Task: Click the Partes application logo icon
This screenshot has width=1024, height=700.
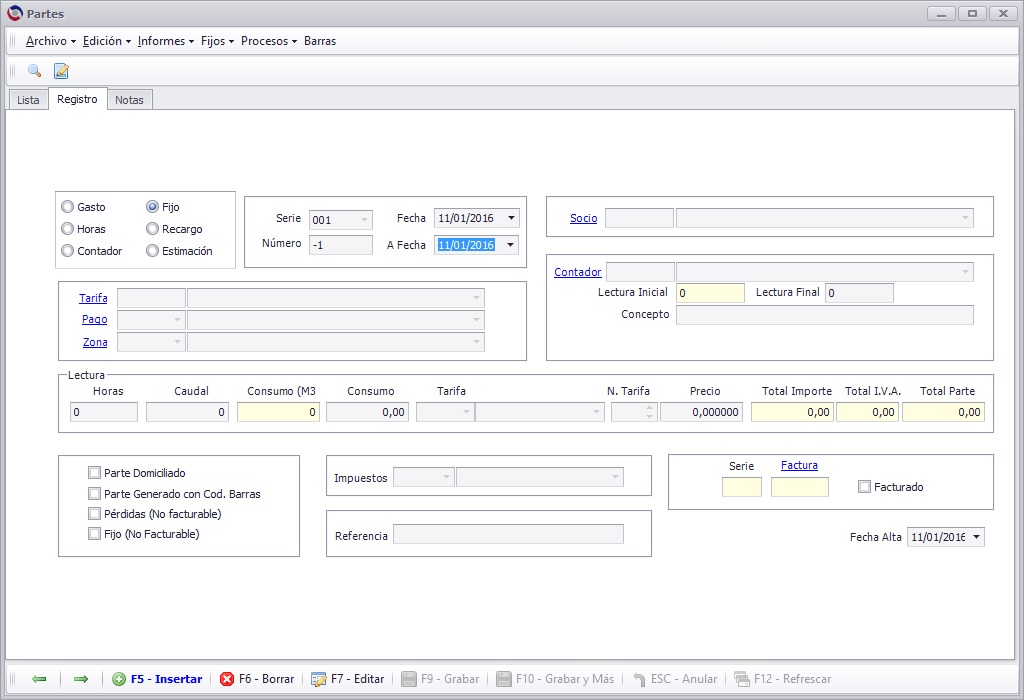Action: pos(14,13)
